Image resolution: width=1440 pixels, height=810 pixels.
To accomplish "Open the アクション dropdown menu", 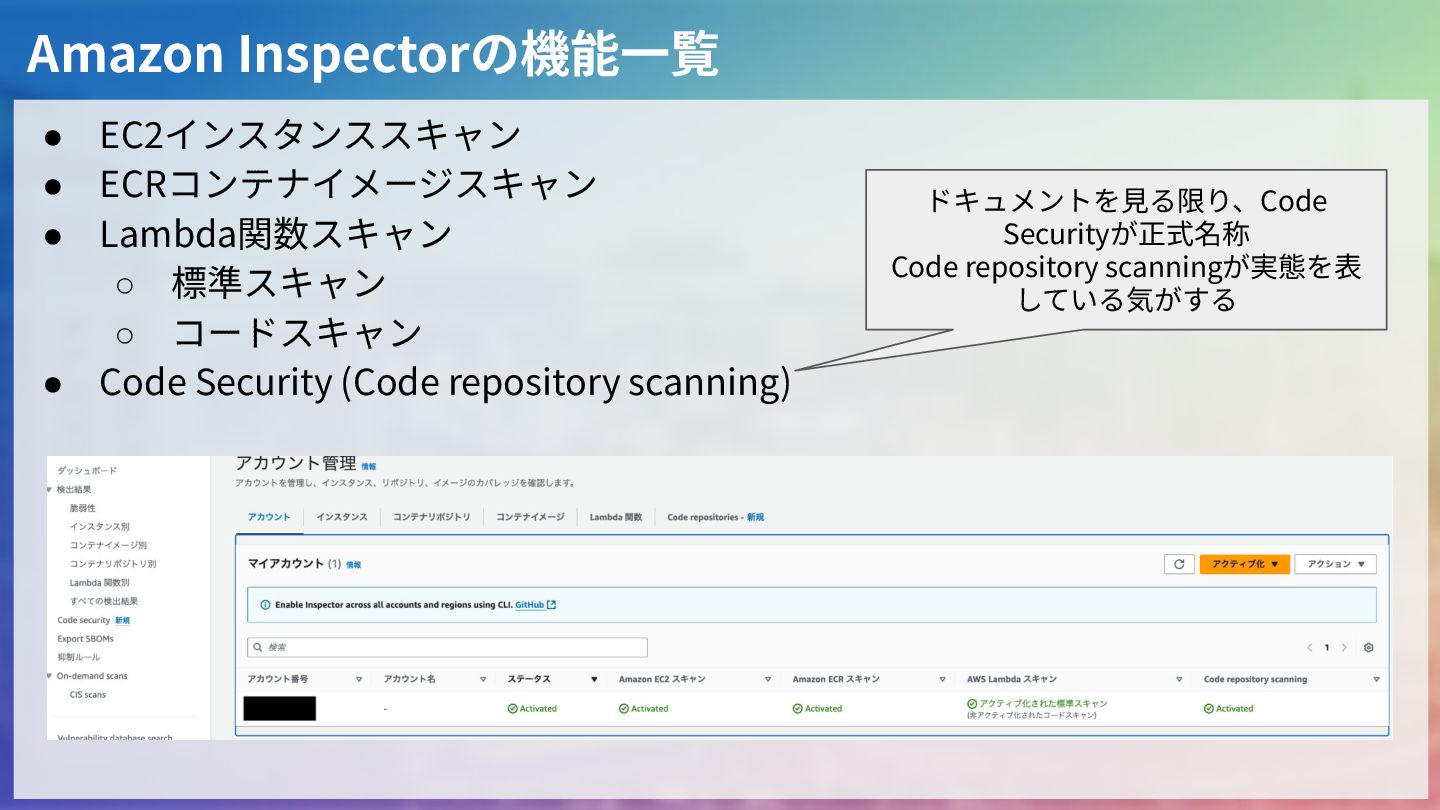I will (x=1336, y=564).
